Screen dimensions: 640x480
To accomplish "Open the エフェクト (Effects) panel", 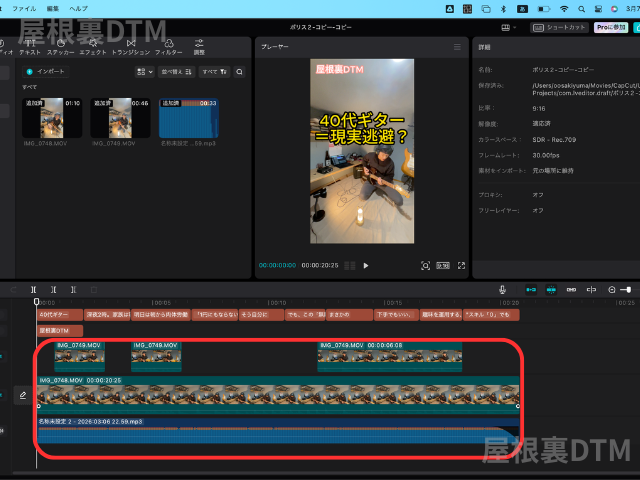I will pos(92,46).
